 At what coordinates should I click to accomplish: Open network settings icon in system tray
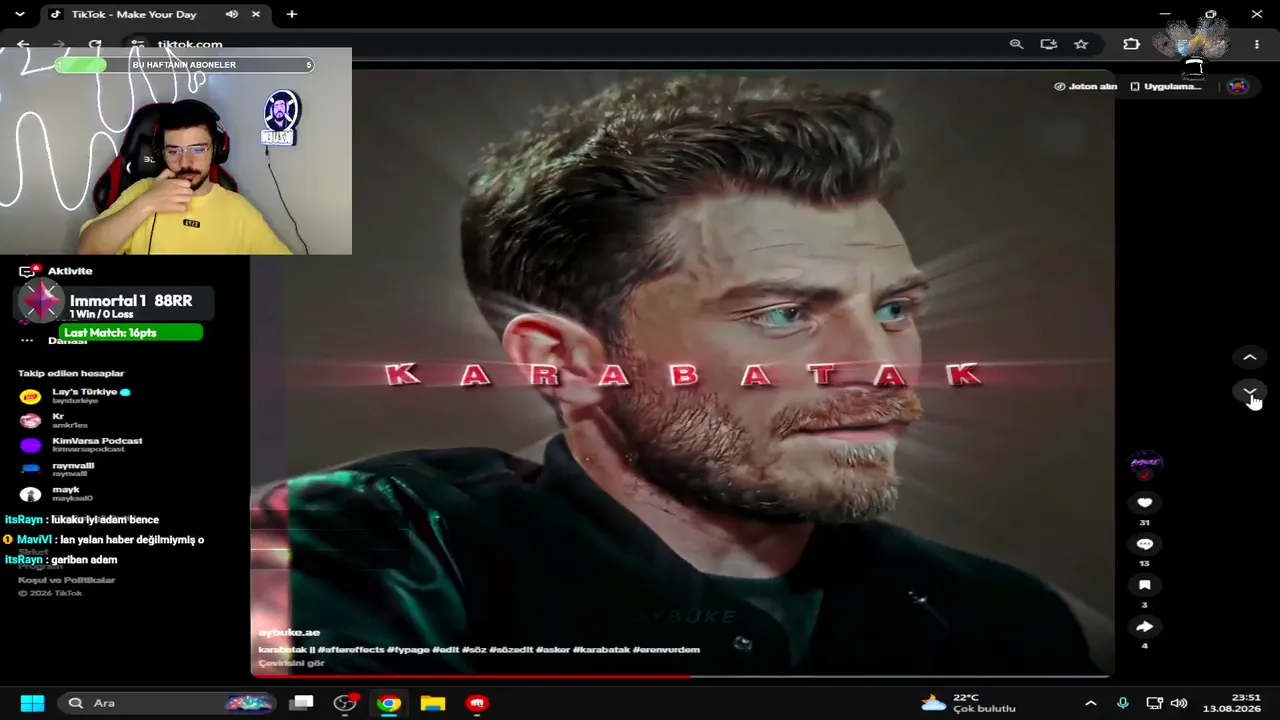[1154, 703]
